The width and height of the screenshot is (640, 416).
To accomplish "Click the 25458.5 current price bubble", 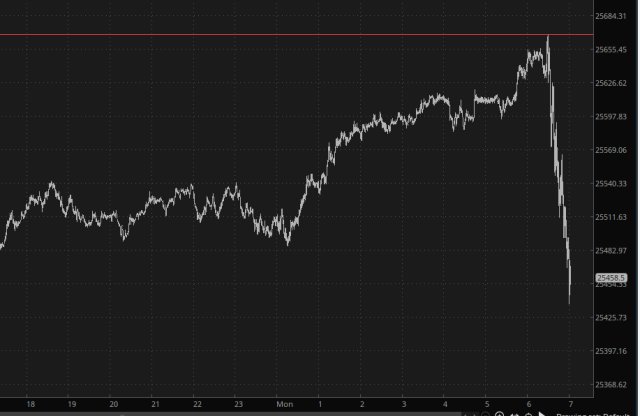I will 610,278.
